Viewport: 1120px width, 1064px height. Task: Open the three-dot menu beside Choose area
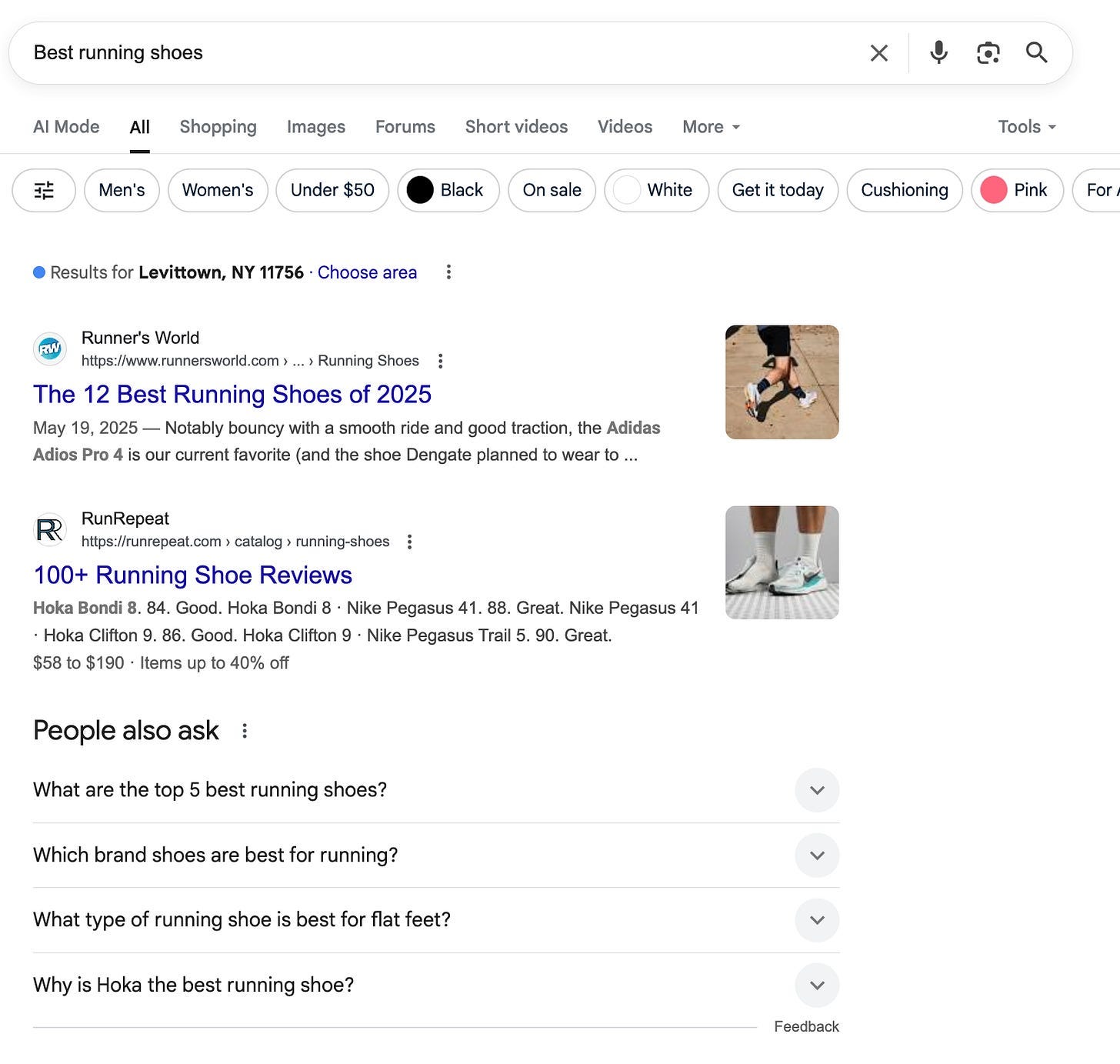point(448,272)
